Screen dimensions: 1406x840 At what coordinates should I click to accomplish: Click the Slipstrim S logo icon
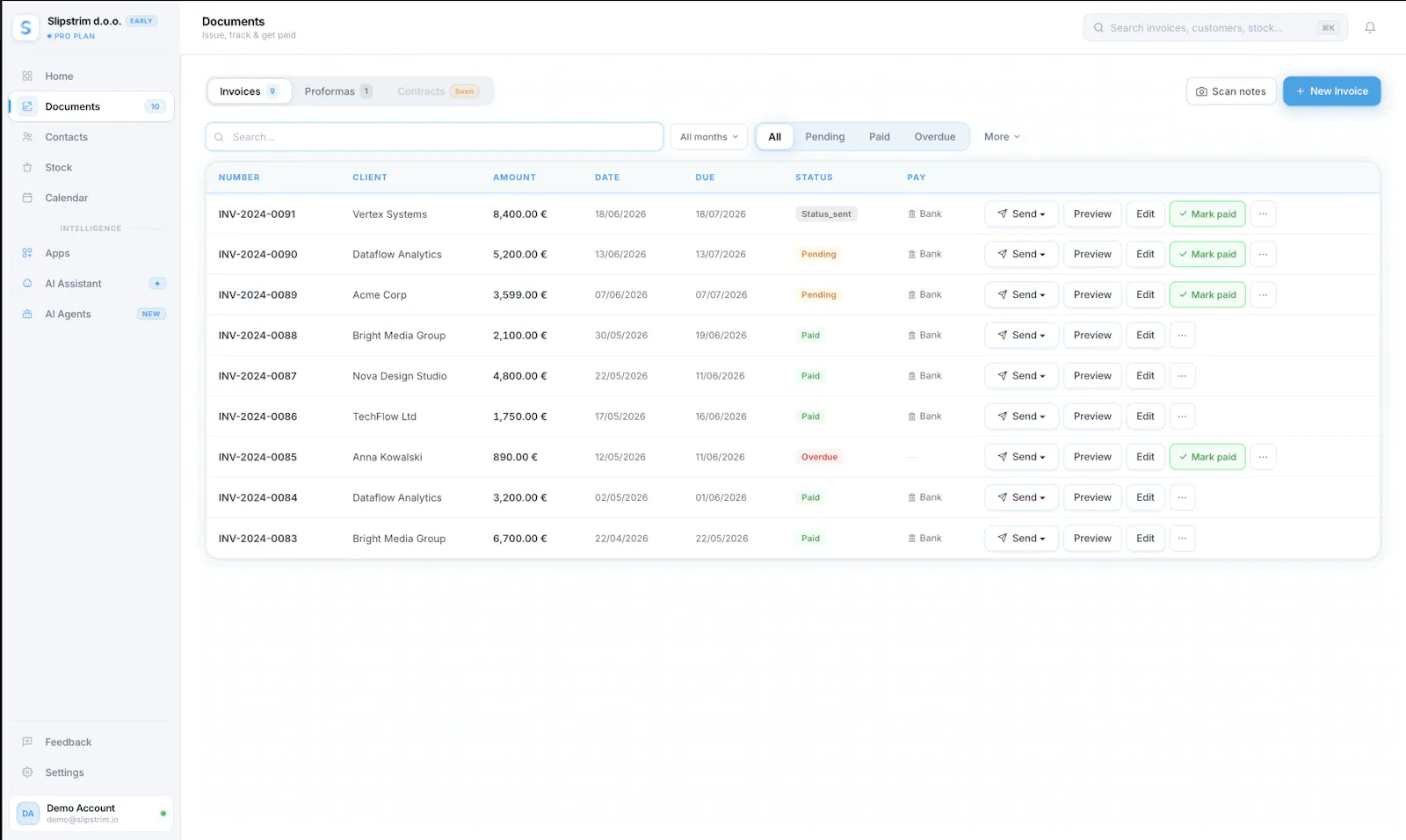point(25,28)
